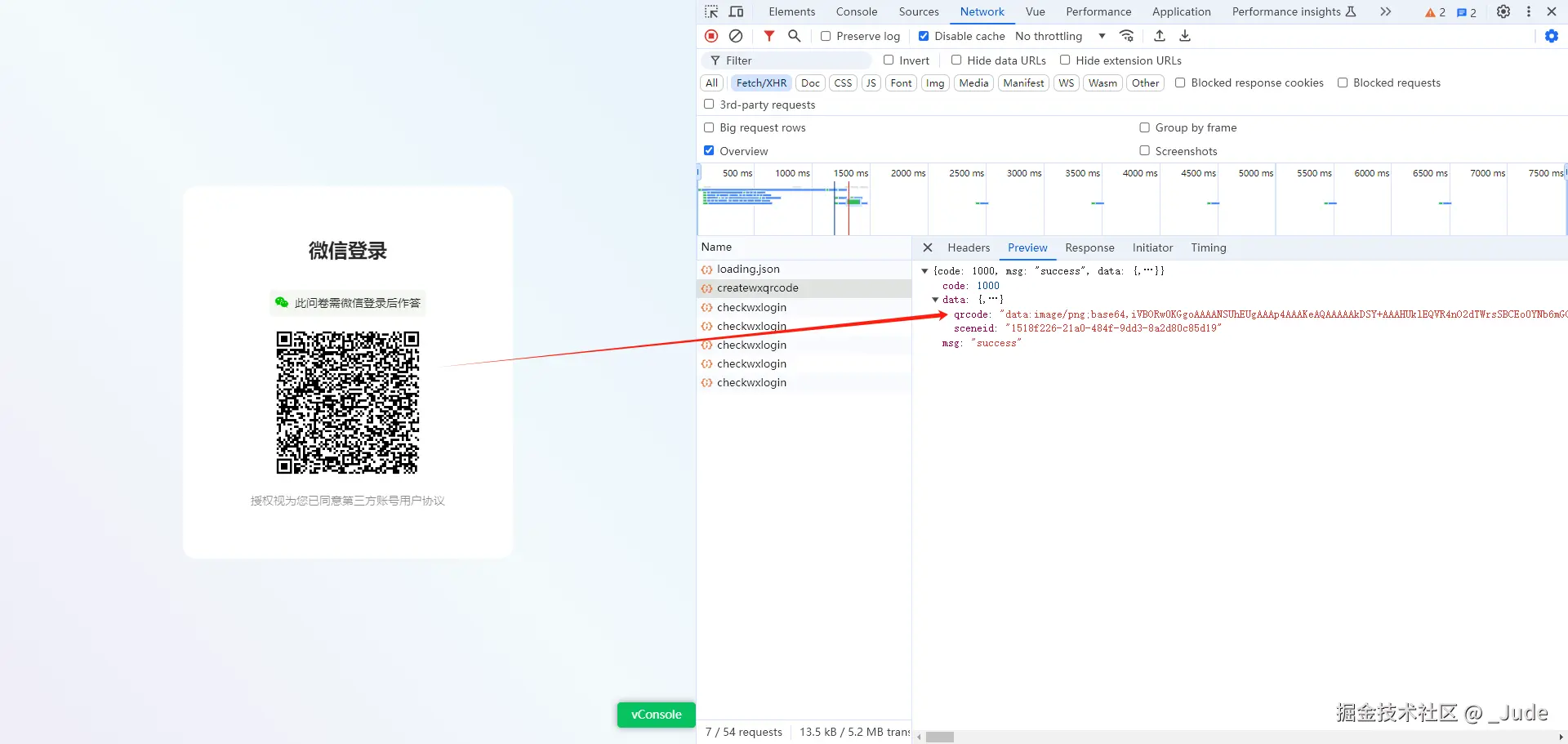Open Performance insights tab

tap(1294, 11)
